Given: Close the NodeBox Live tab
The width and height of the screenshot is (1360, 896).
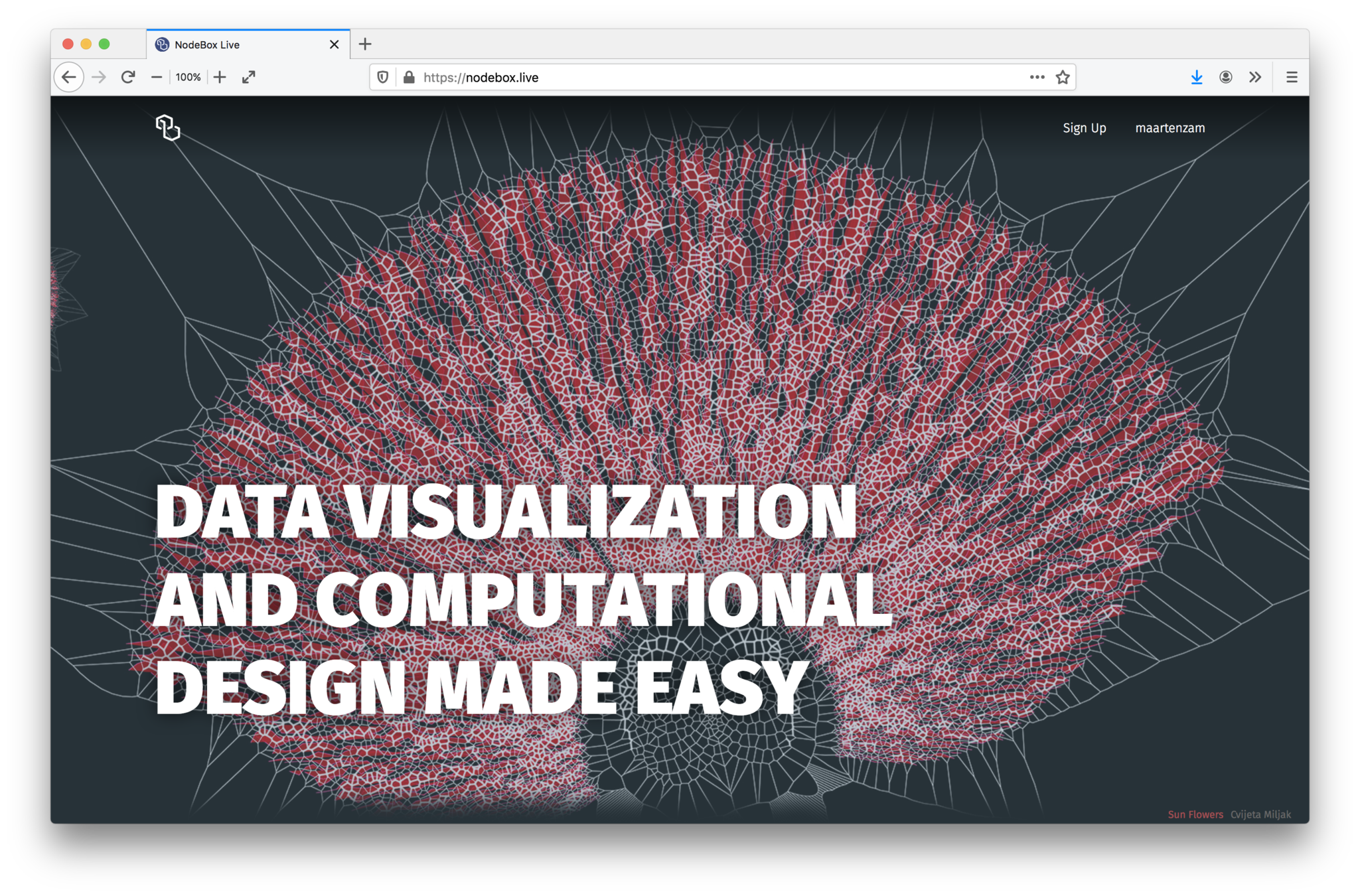Looking at the screenshot, I should pyautogui.click(x=334, y=44).
